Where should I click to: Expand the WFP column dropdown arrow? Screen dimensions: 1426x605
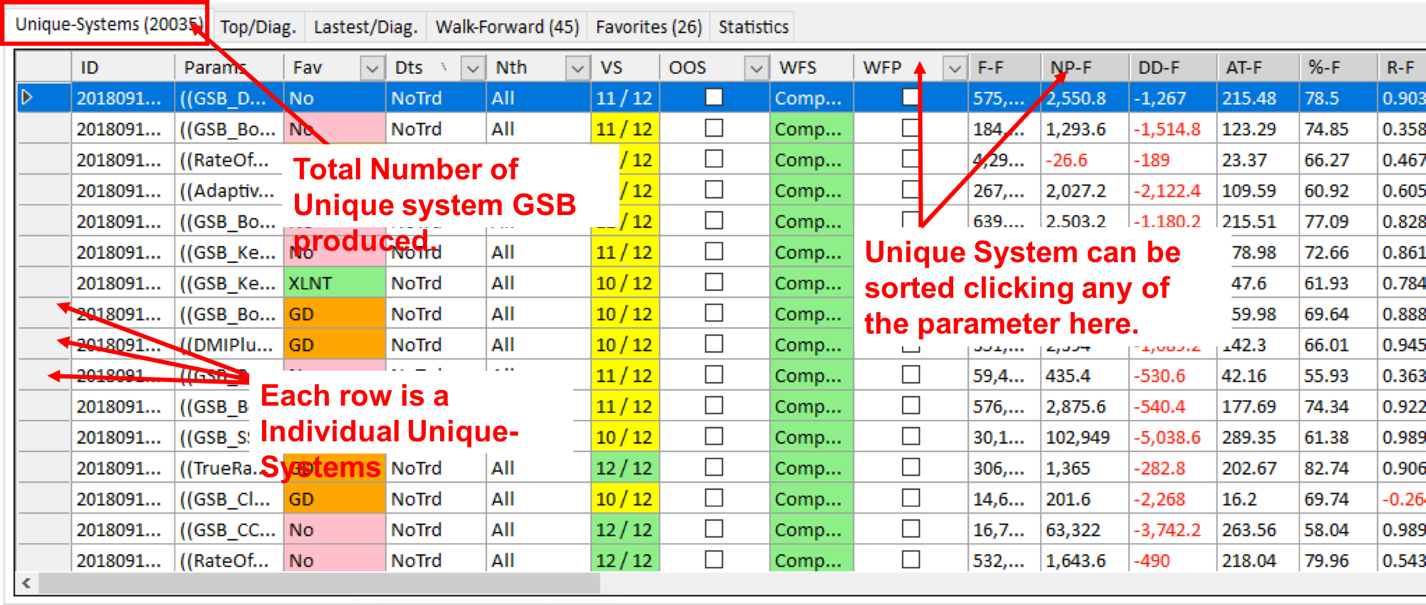point(954,68)
